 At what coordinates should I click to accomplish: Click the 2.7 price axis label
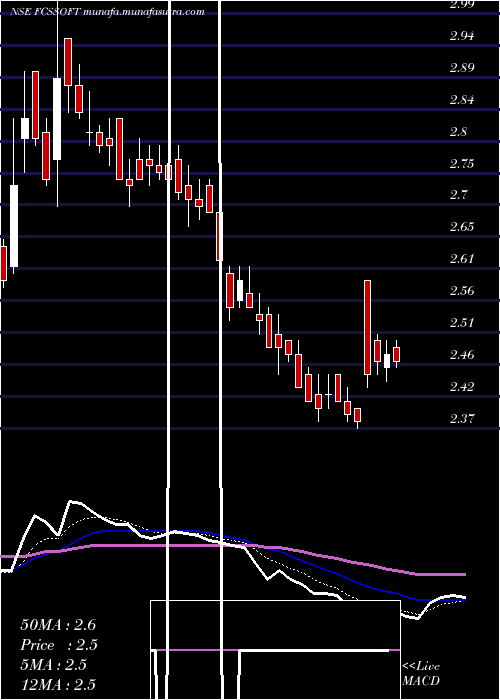[x=458, y=195]
